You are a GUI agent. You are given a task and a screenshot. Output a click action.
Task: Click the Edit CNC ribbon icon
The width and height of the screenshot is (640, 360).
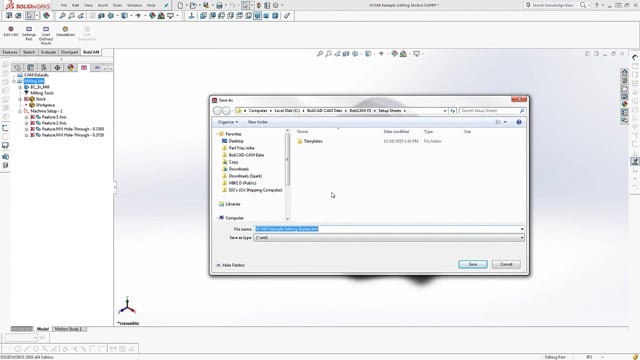[11, 31]
